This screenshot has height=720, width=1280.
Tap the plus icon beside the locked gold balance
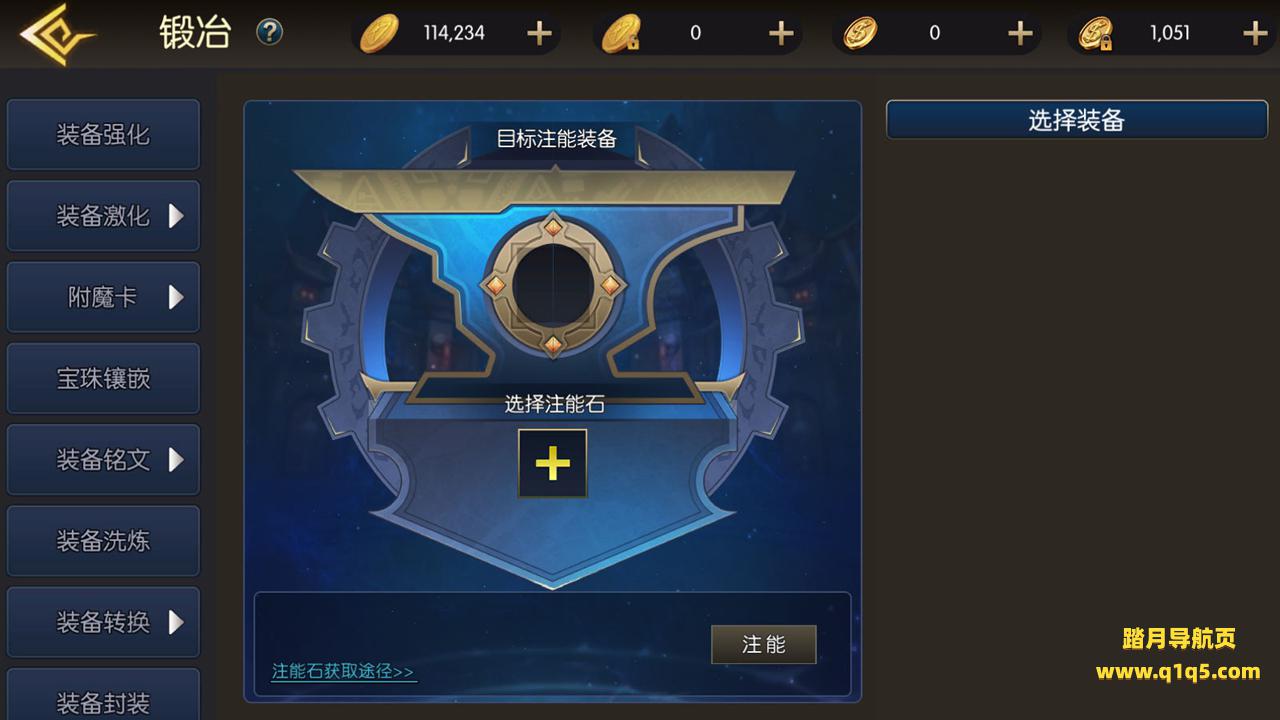pyautogui.click(x=781, y=33)
